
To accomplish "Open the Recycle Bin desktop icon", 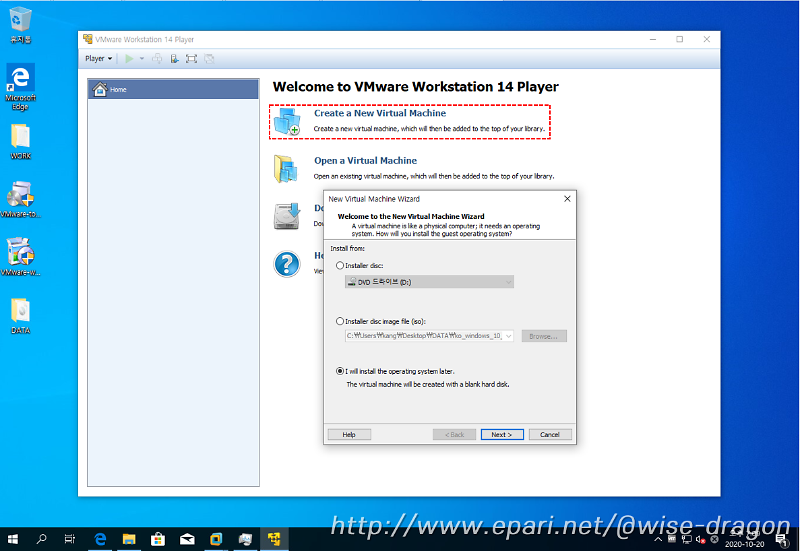I will (x=20, y=24).
